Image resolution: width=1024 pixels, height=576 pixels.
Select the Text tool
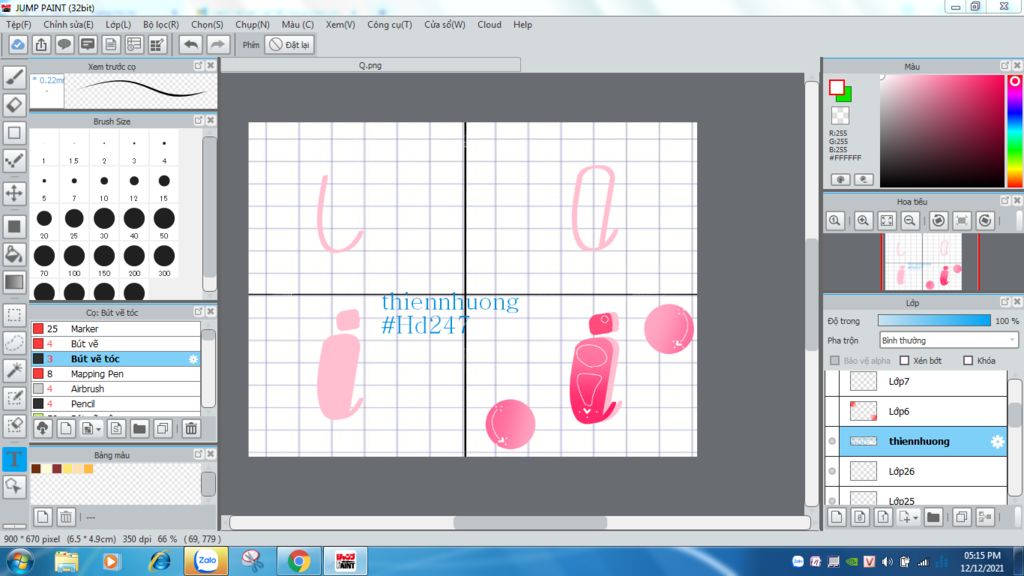pyautogui.click(x=14, y=458)
